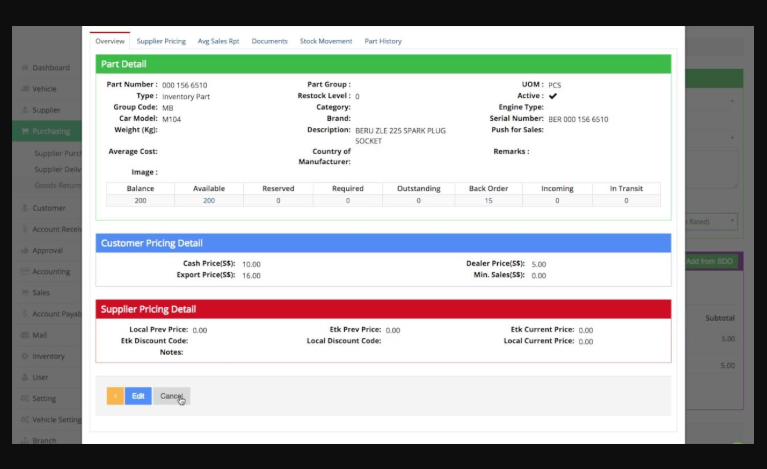This screenshot has width=767, height=469.
Task: Click the Available quantity 200 link
Action: click(209, 201)
